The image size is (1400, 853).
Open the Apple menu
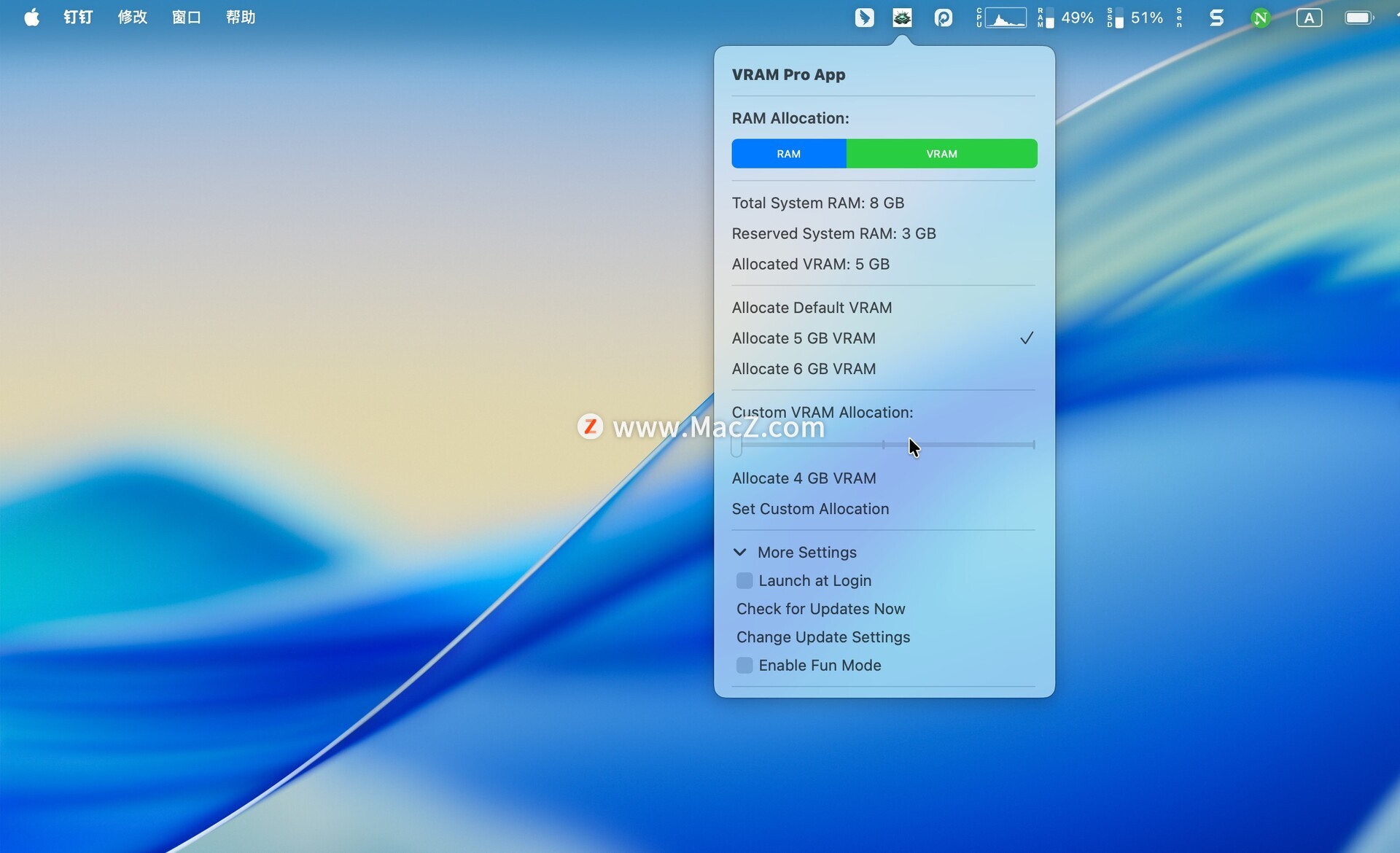click(x=31, y=17)
